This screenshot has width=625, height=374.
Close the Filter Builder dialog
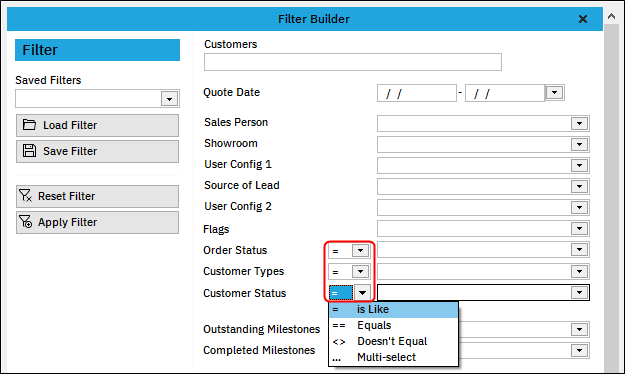583,19
